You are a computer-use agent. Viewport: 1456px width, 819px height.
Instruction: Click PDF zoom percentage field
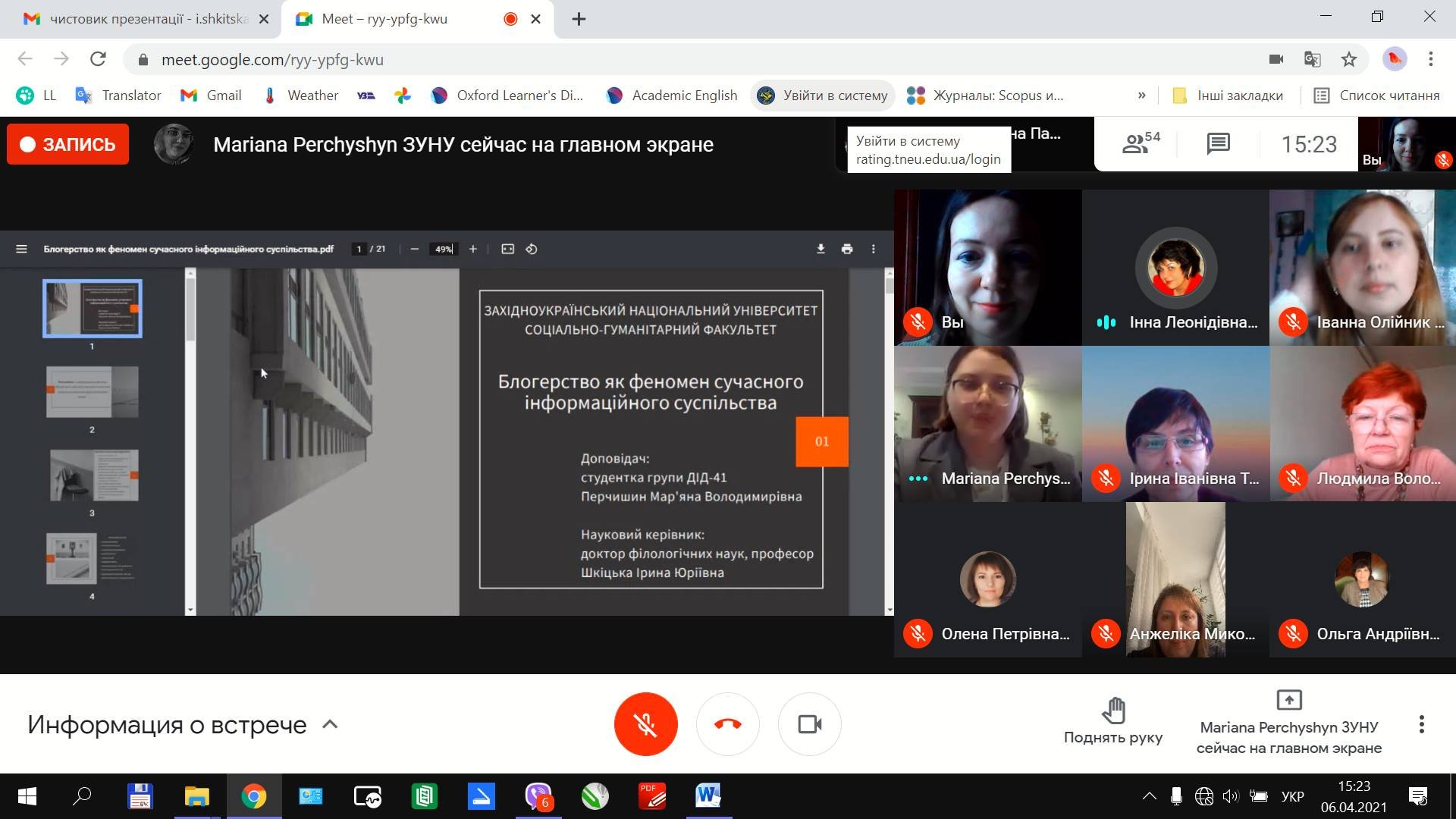click(444, 249)
